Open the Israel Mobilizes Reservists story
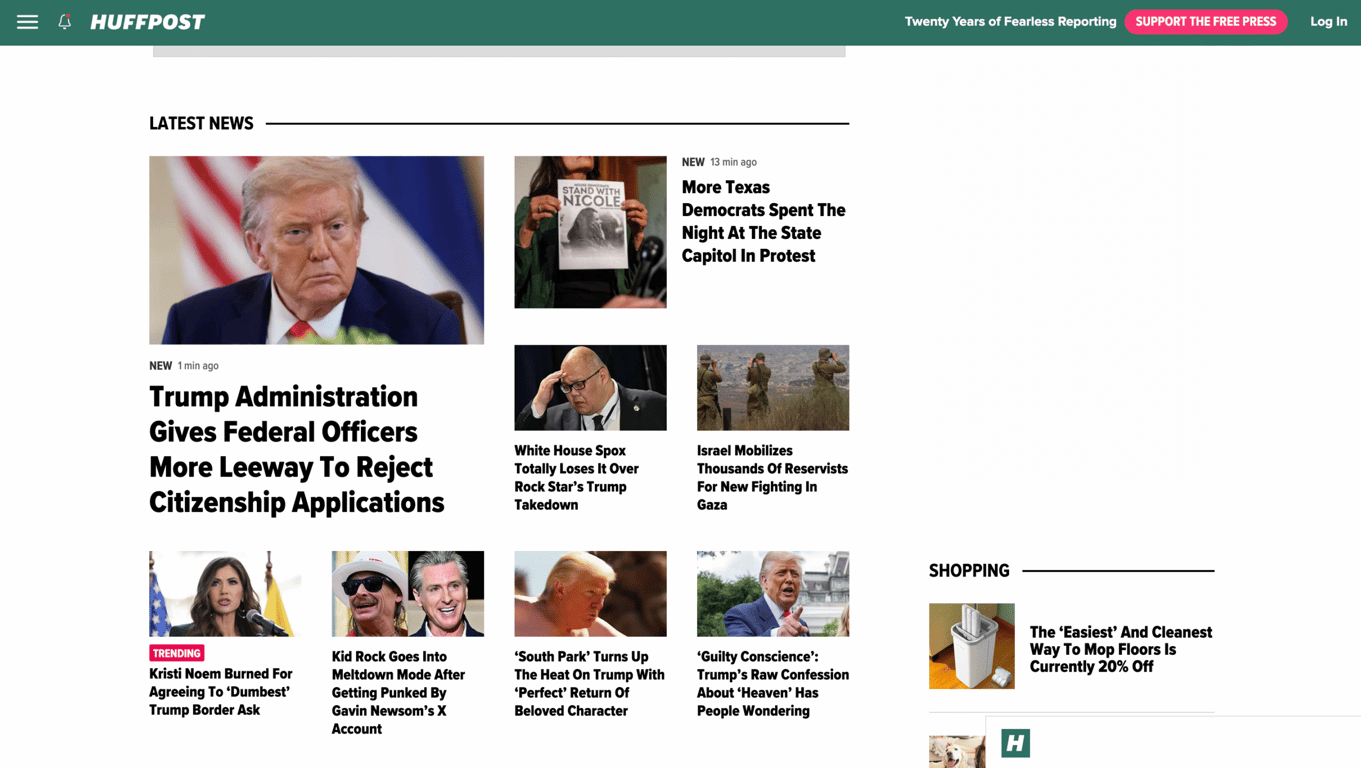 point(772,477)
